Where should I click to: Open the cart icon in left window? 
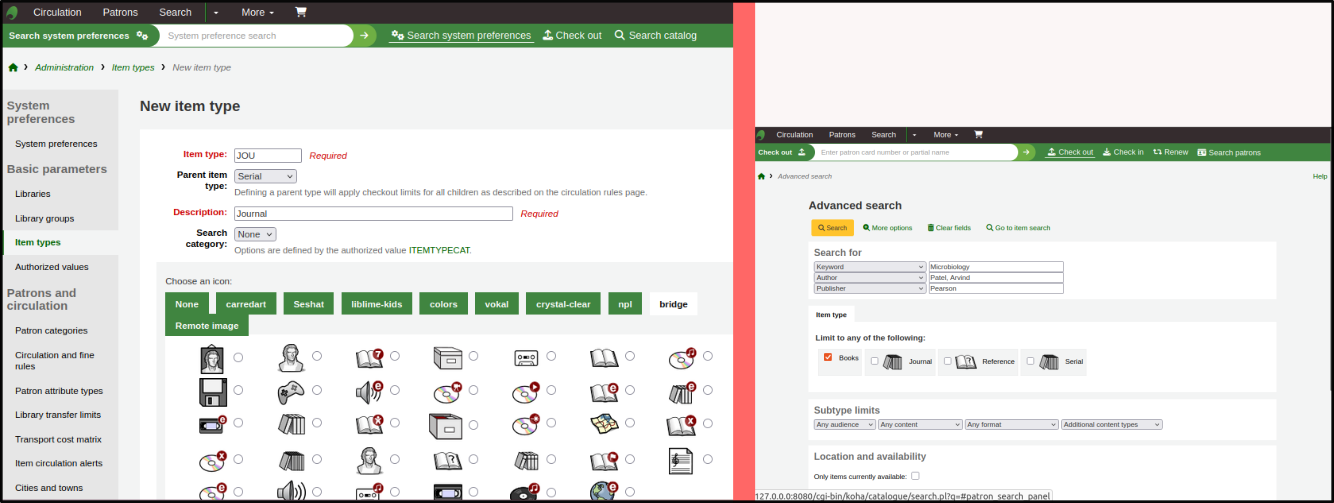[x=301, y=12]
